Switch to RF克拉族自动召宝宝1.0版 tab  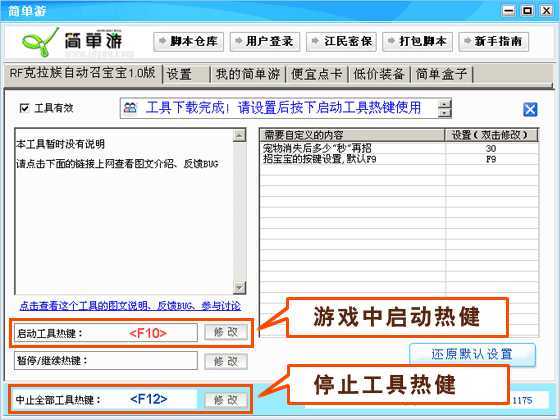pos(83,73)
